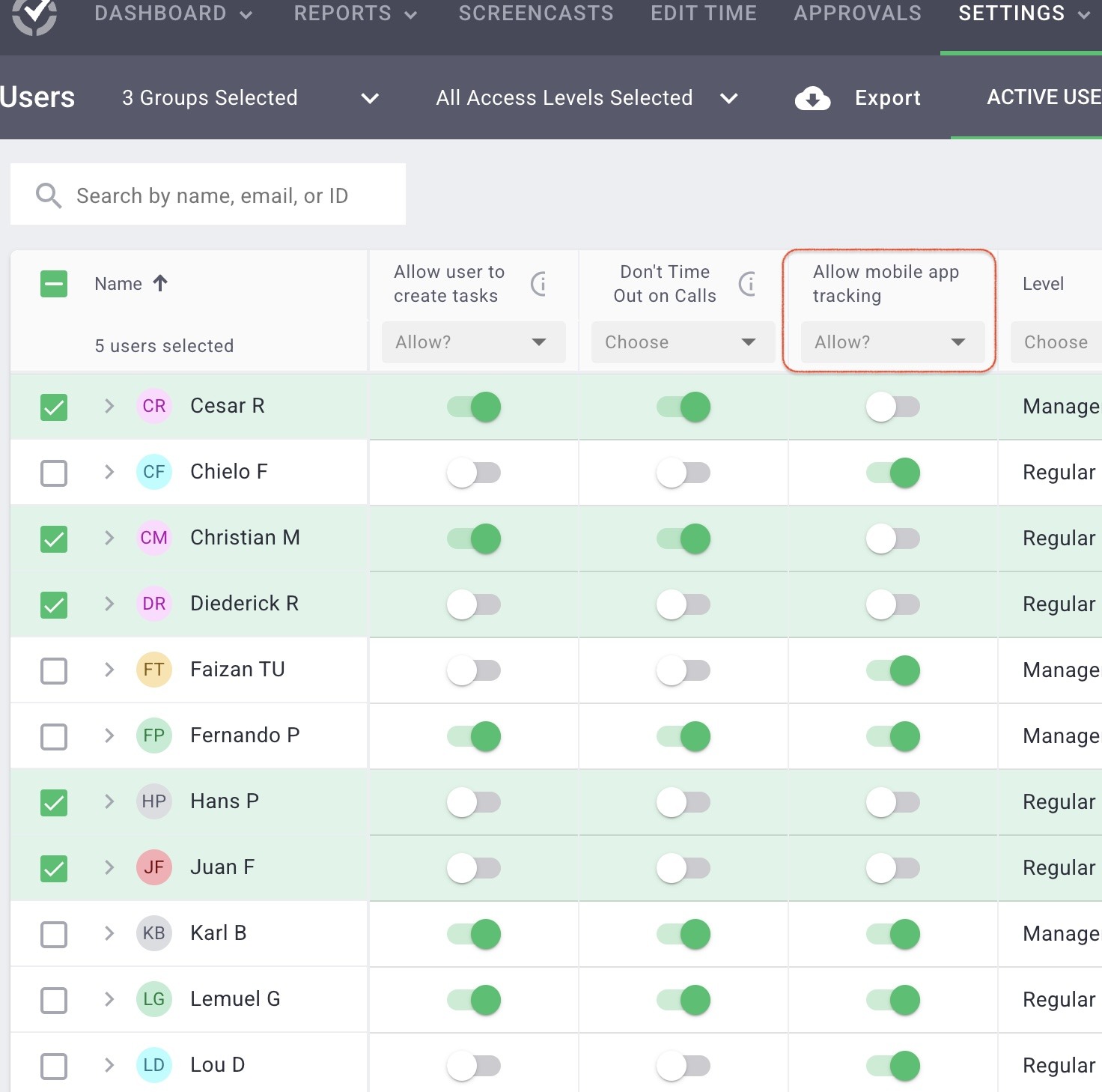The height and width of the screenshot is (1092, 1102).
Task: Open Allow? dropdown under create tasks
Action: (474, 342)
